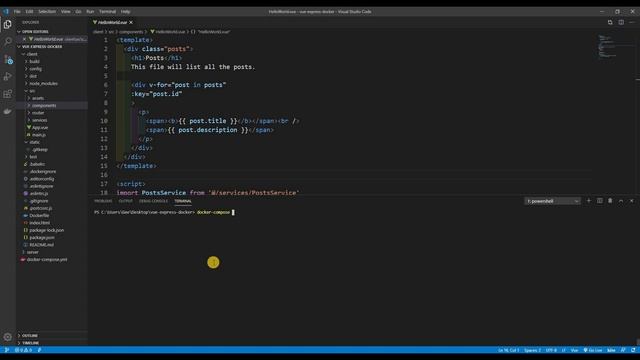Open the Run and Debug view
640x360 pixels.
(x=8, y=76)
